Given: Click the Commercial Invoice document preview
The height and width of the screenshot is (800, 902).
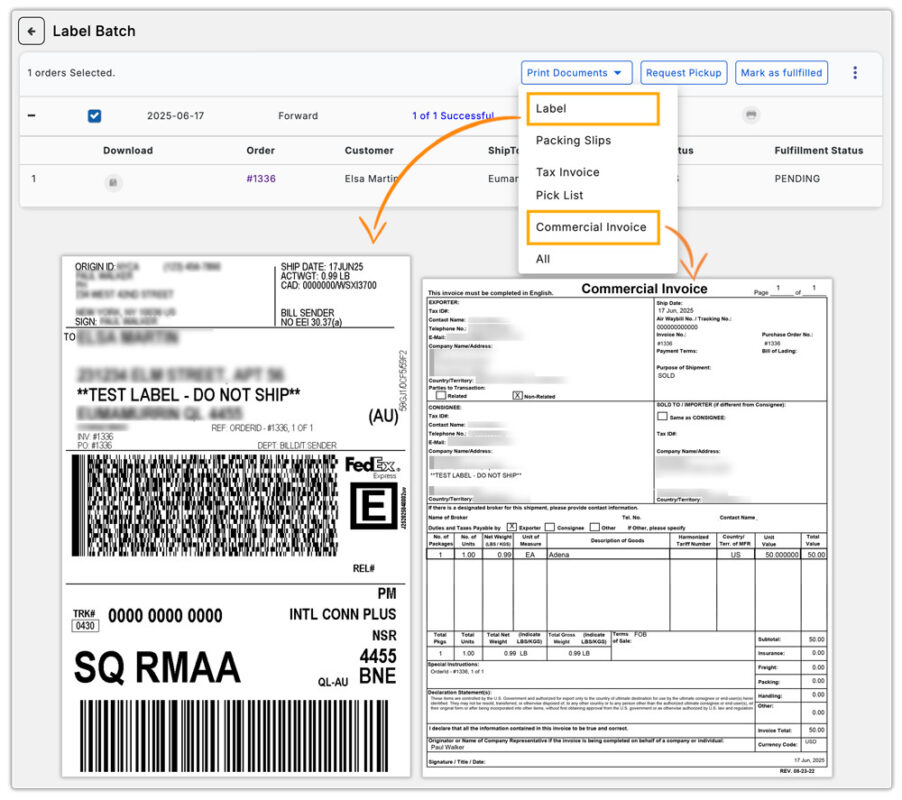Looking at the screenshot, I should (626, 527).
